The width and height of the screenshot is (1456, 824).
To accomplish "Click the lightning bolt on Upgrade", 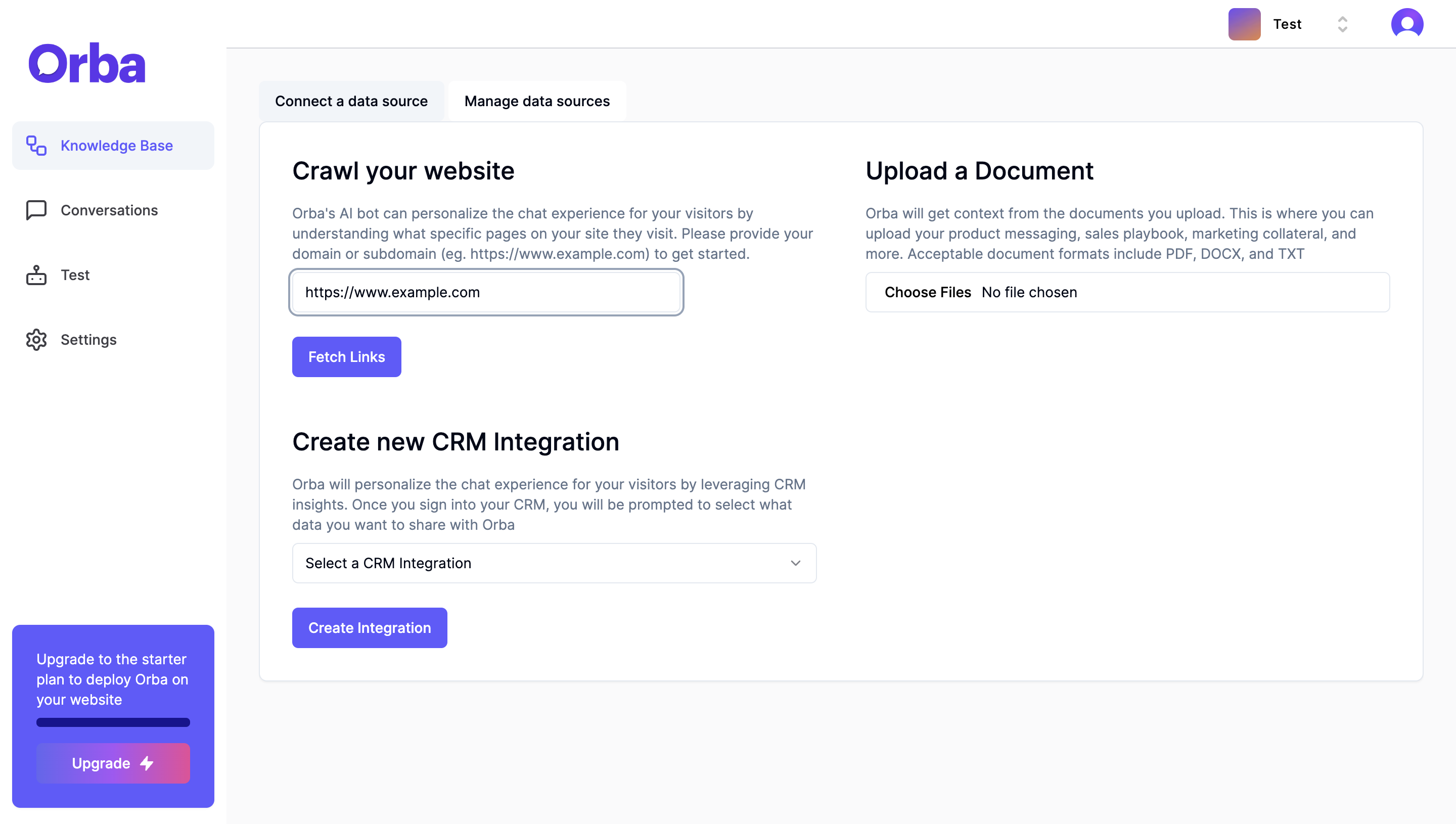I will click(x=147, y=763).
